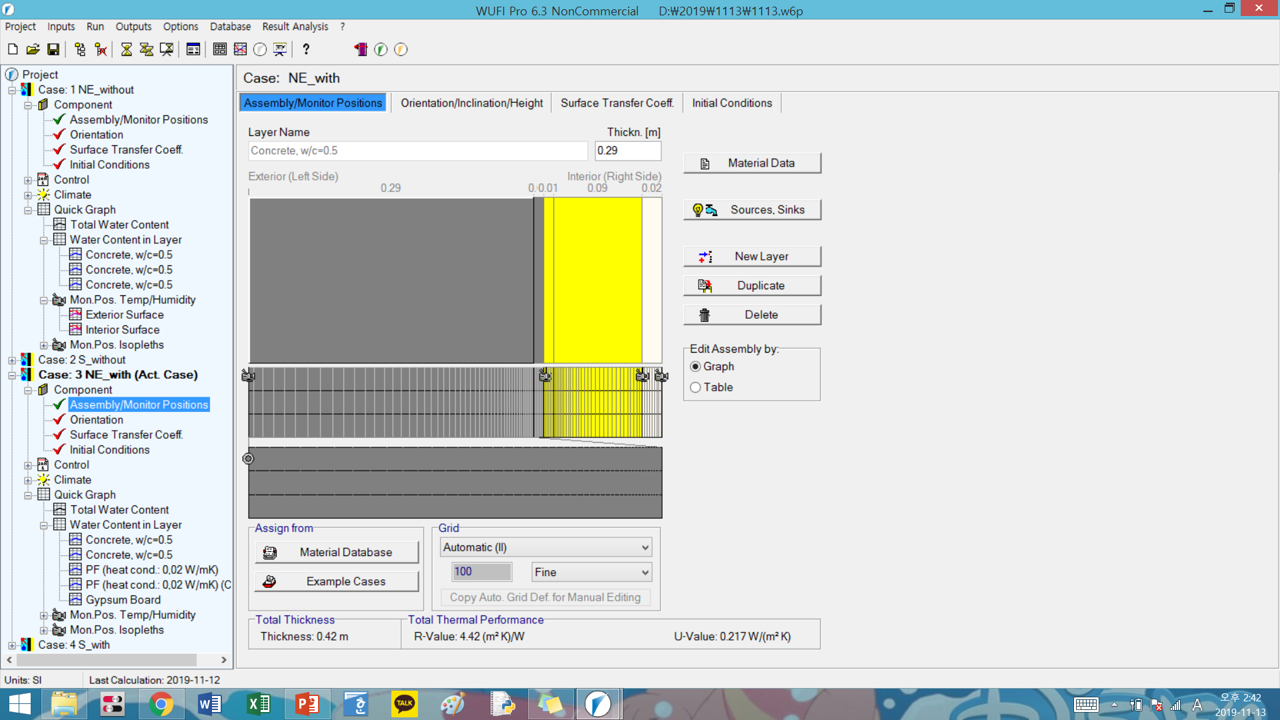This screenshot has height=720, width=1280.
Task: Open the Result Analysis menu
Action: (x=295, y=27)
